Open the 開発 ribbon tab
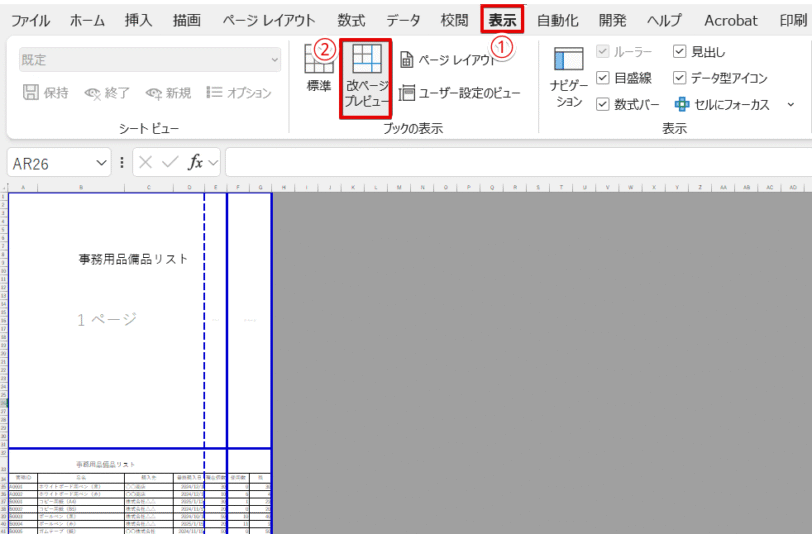Screen dimensions: 812x534 point(612,21)
